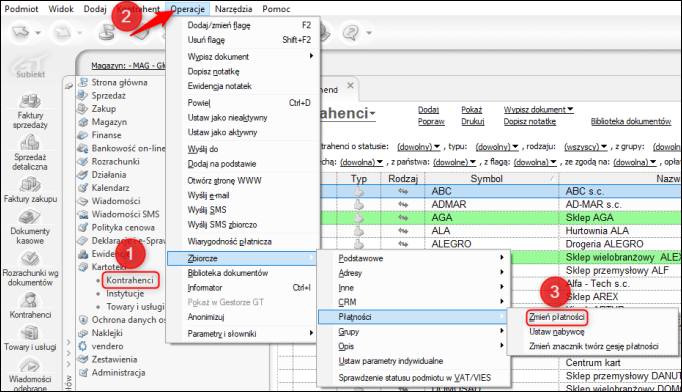Select Kontrahenci in the Kartoteki tree
Screen dimensions: 682x392
pos(130,281)
